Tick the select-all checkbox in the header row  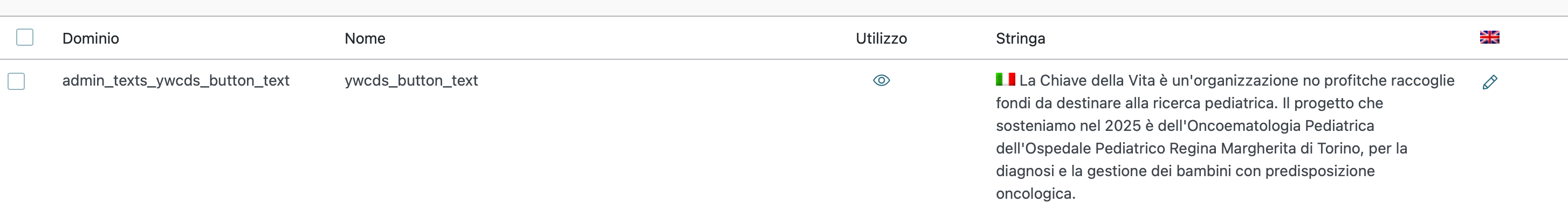coord(25,37)
